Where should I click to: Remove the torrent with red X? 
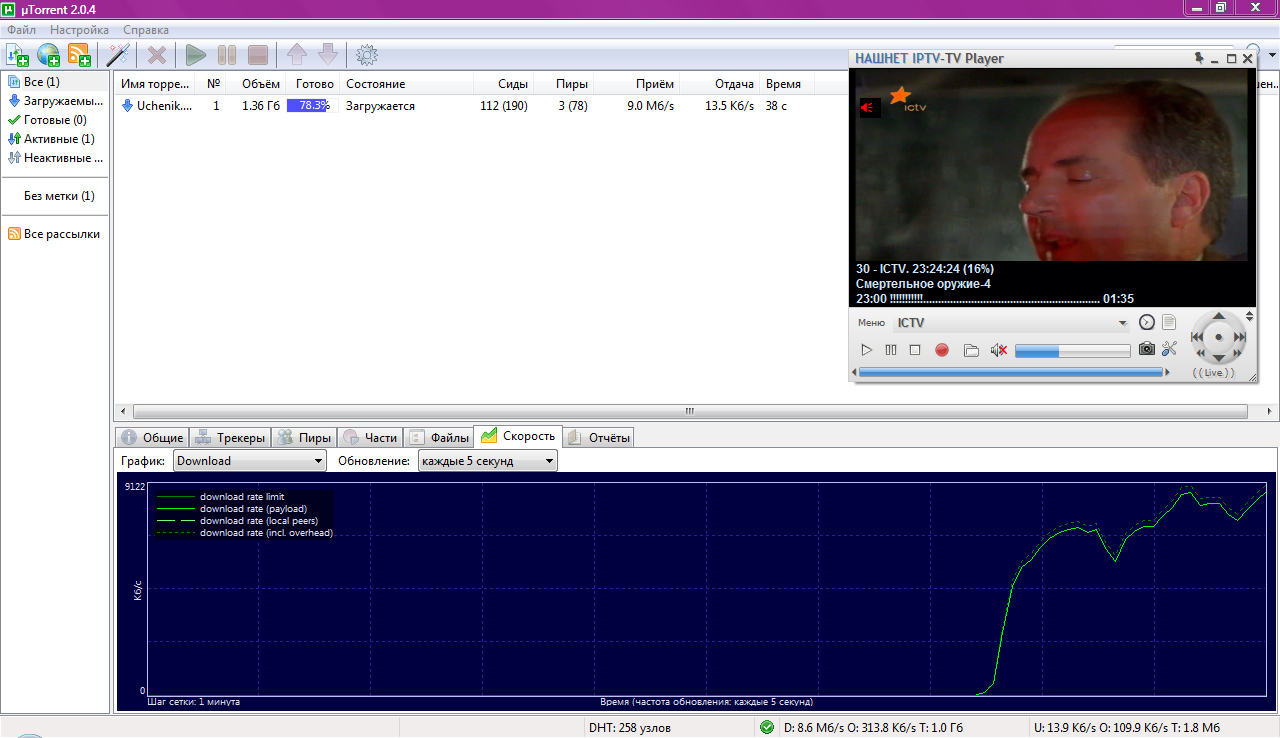157,55
